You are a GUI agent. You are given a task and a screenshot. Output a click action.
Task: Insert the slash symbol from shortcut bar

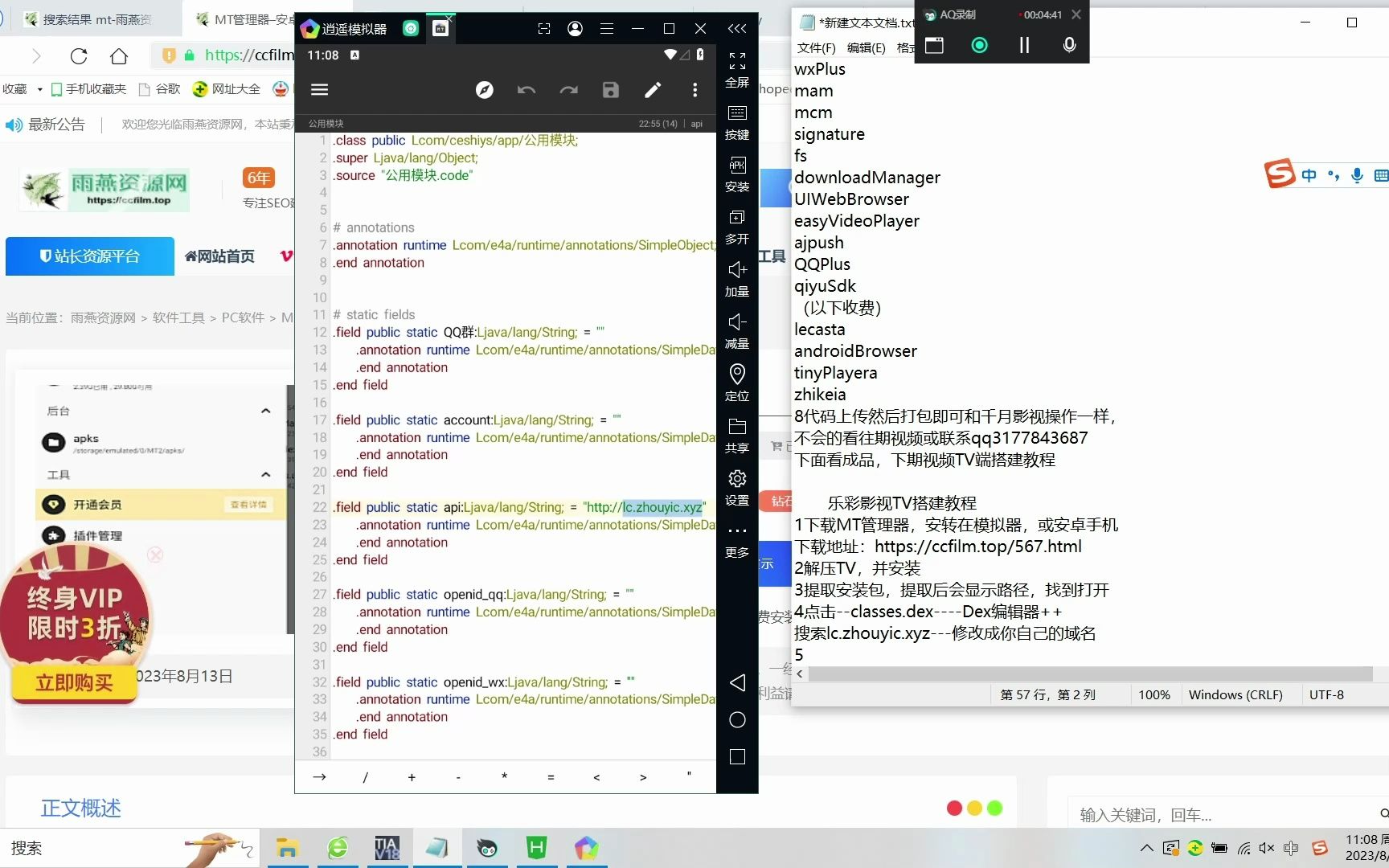pos(365,777)
